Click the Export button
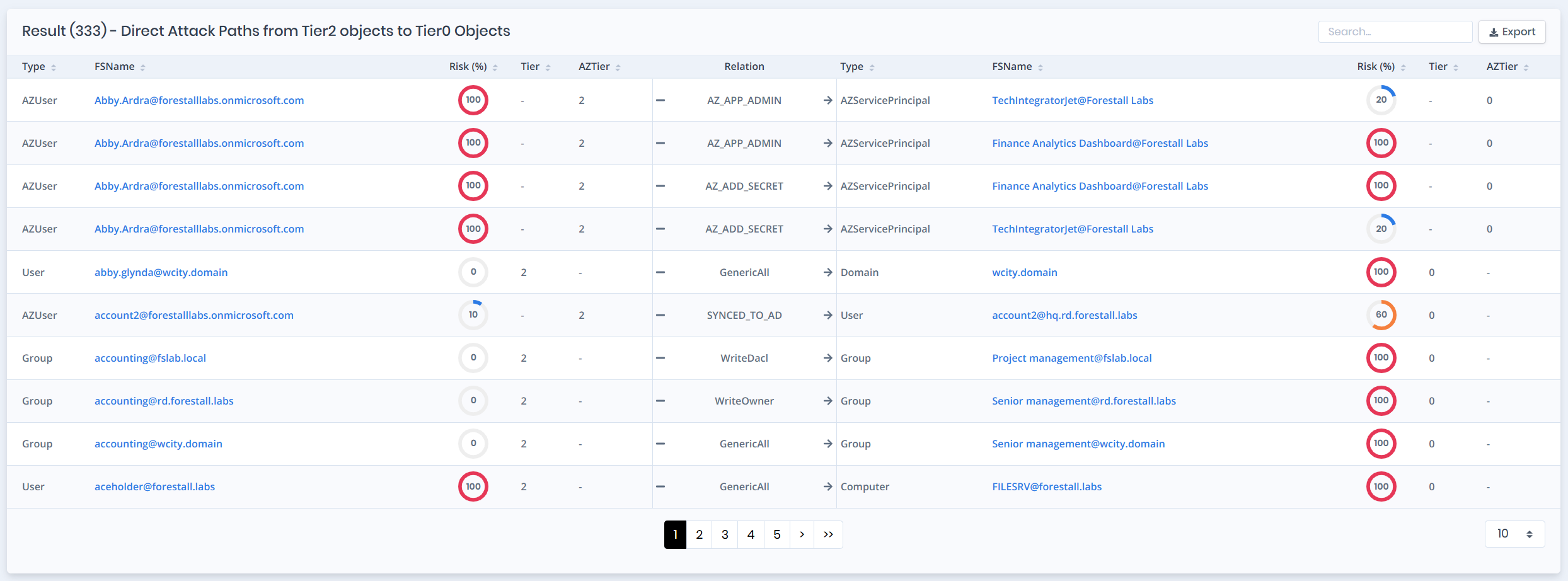Image resolution: width=1568 pixels, height=581 pixels. click(x=1511, y=32)
